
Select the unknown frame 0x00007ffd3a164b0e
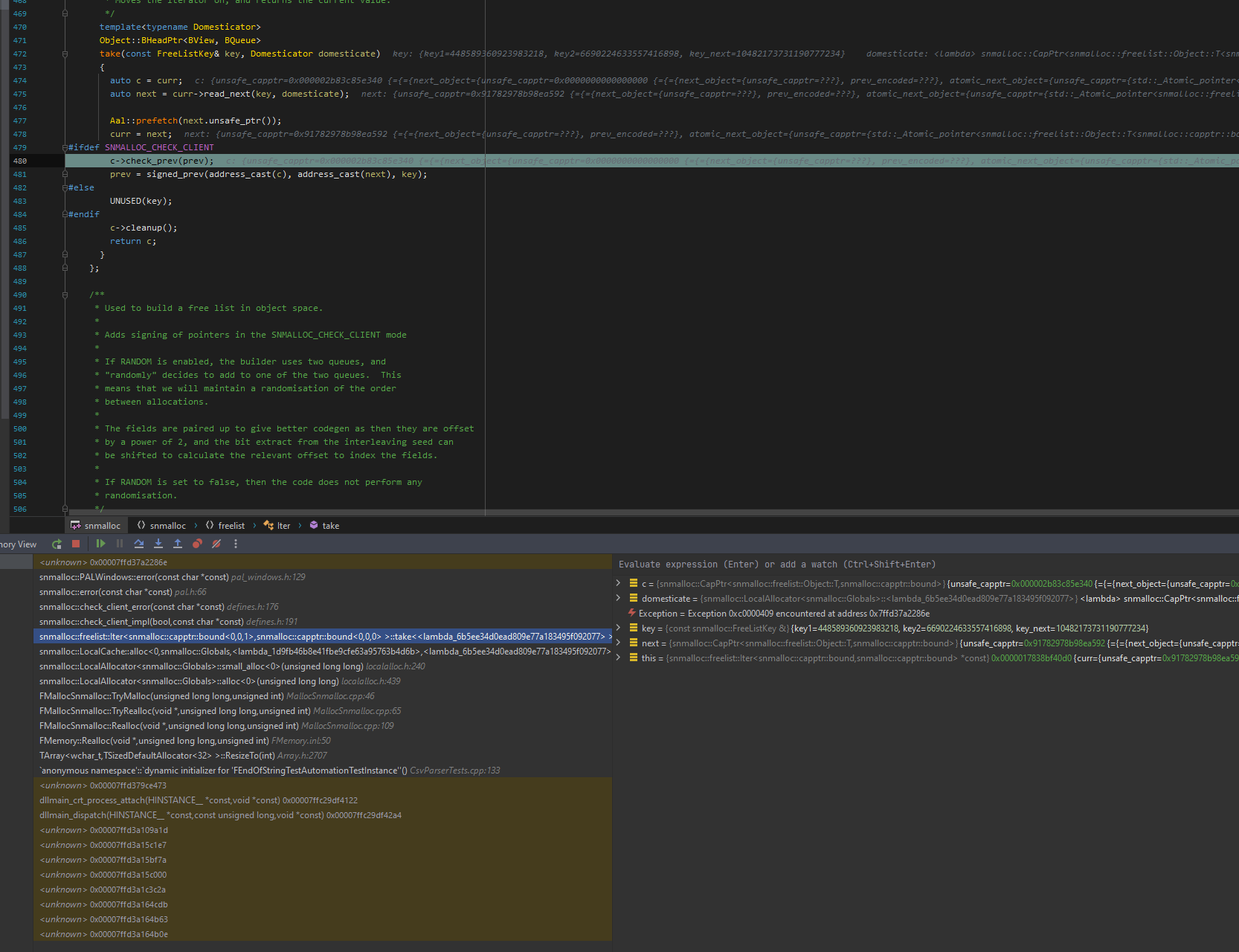click(x=323, y=934)
